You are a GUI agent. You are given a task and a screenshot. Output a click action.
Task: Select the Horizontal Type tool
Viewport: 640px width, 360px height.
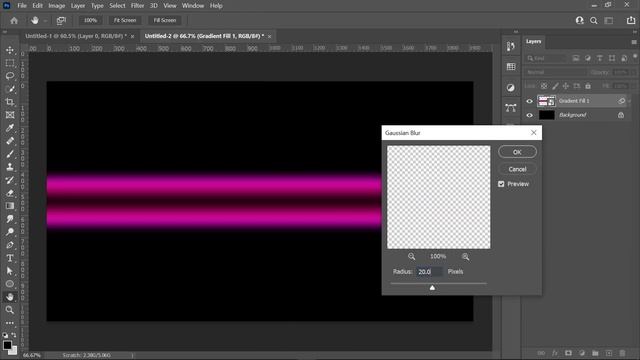pyautogui.click(x=10, y=258)
